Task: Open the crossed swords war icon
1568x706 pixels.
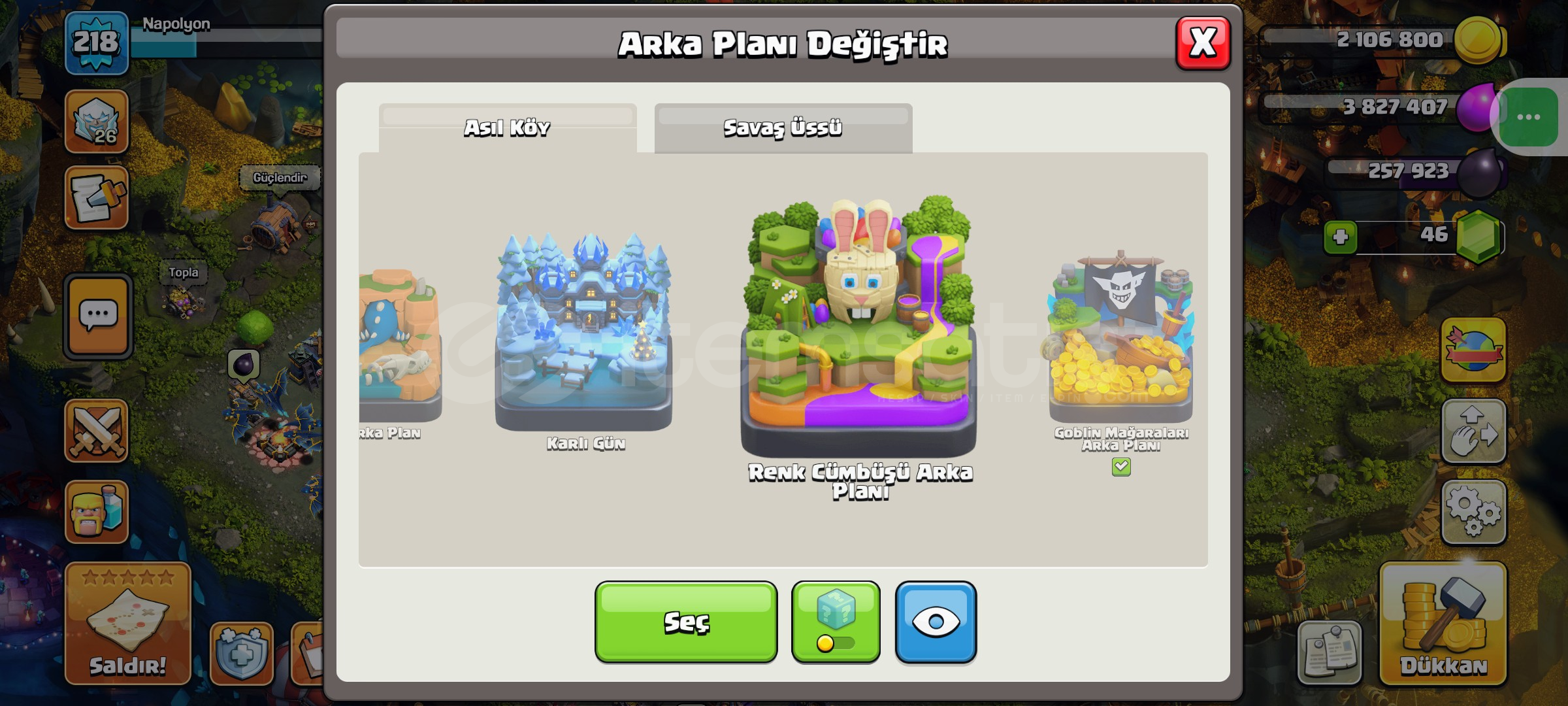Action: pyautogui.click(x=97, y=431)
